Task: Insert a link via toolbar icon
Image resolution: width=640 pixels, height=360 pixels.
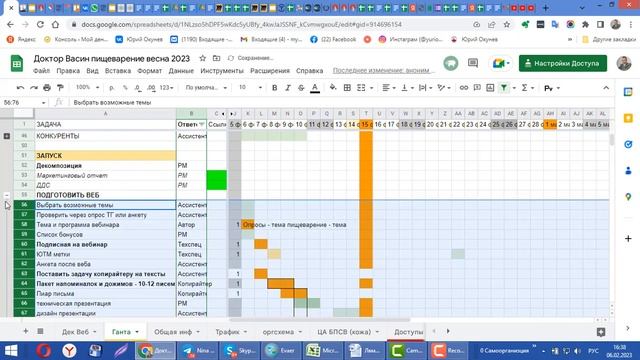Action: (464, 88)
